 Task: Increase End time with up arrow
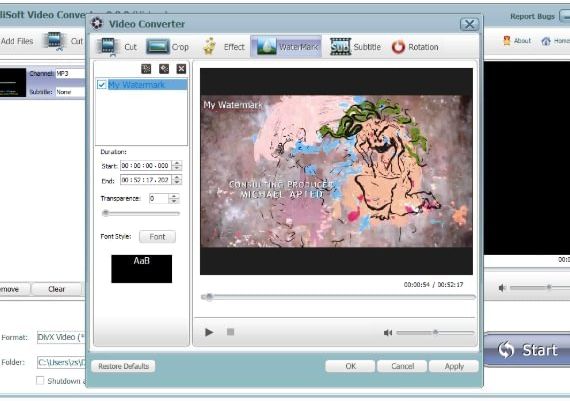click(177, 177)
